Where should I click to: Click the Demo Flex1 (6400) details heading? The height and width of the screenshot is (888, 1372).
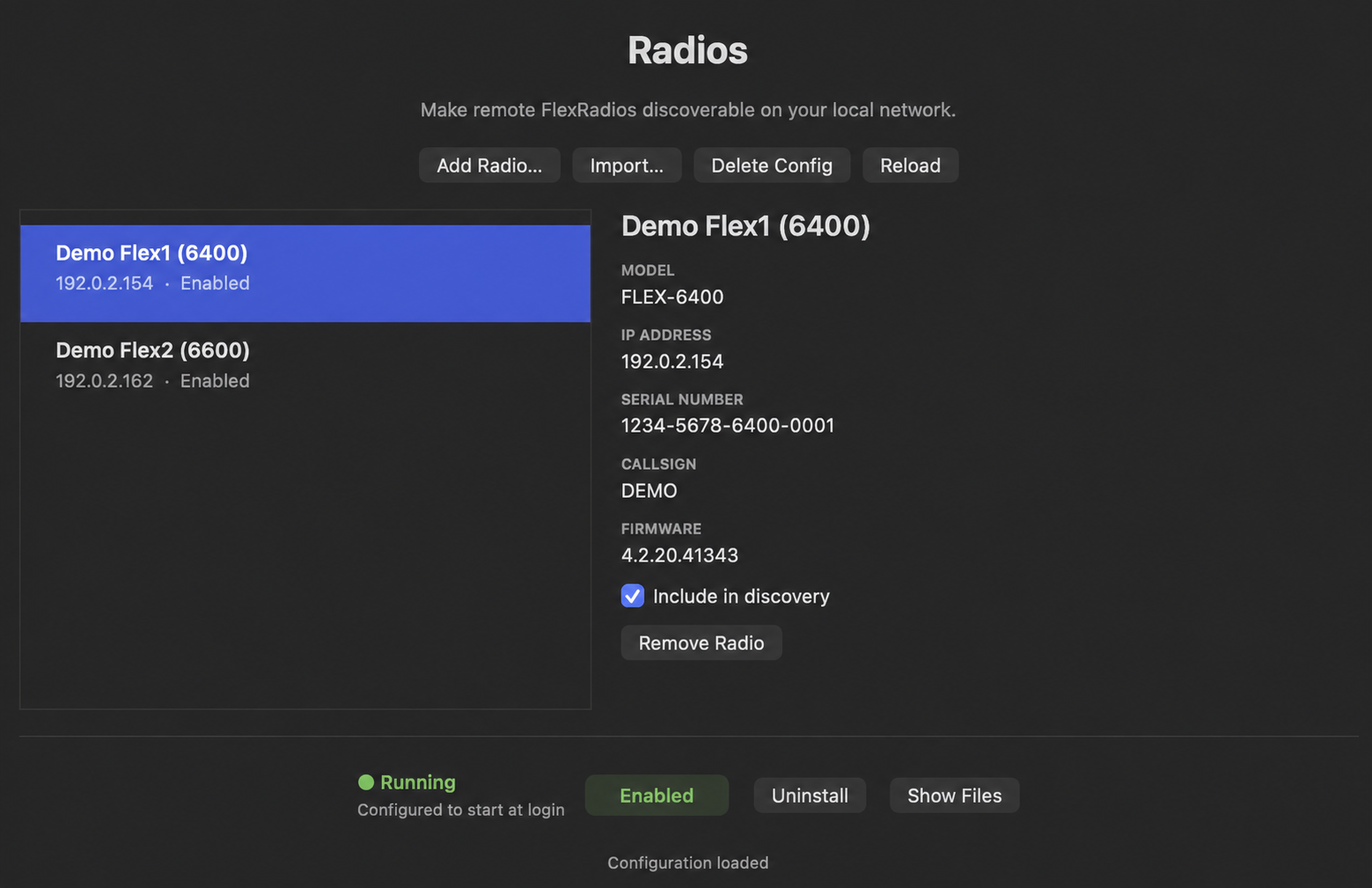tap(745, 226)
